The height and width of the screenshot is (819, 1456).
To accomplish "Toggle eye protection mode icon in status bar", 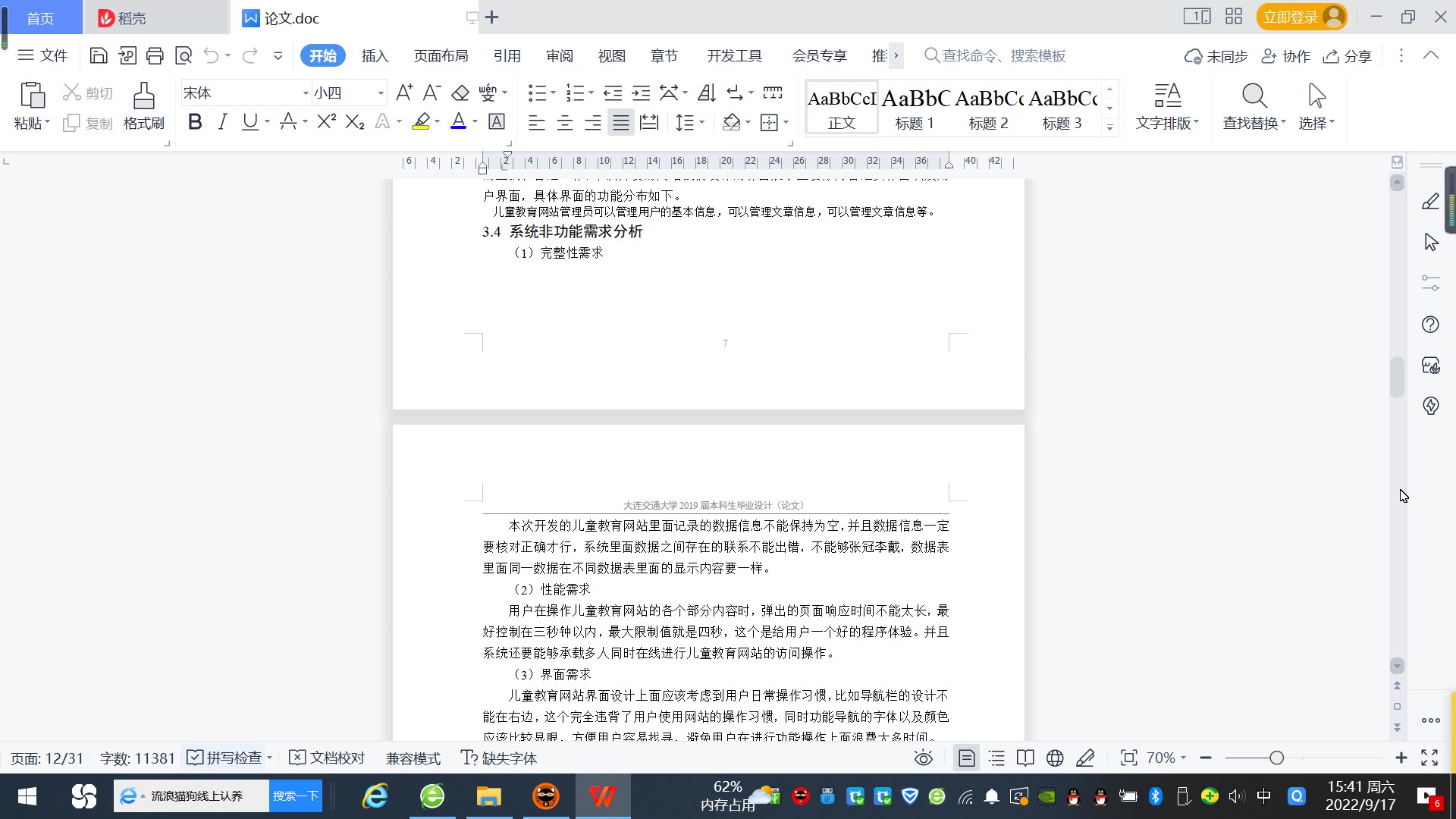I will click(x=923, y=758).
